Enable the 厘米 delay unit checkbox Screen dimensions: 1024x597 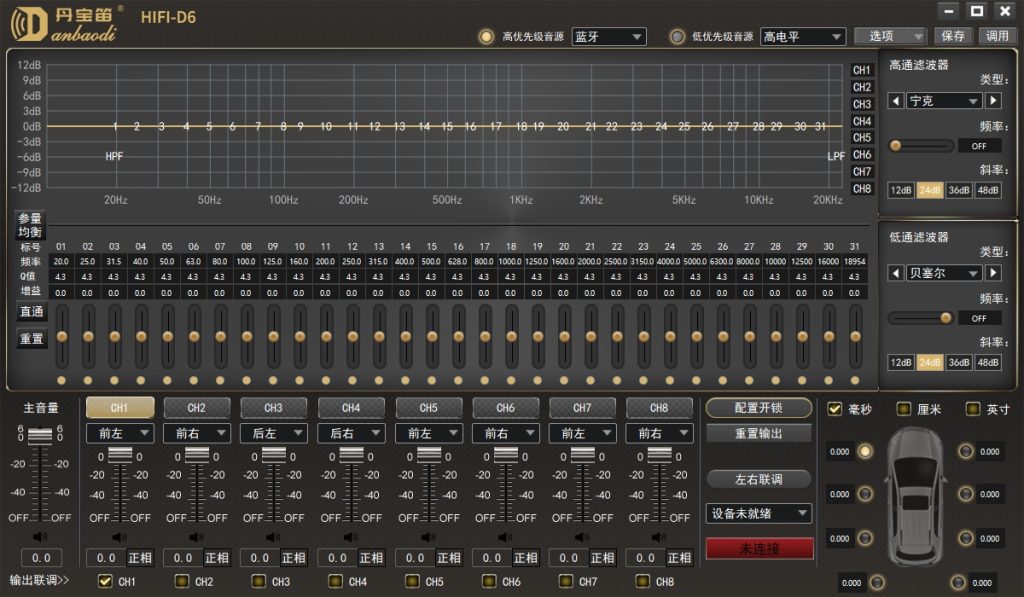coord(904,409)
